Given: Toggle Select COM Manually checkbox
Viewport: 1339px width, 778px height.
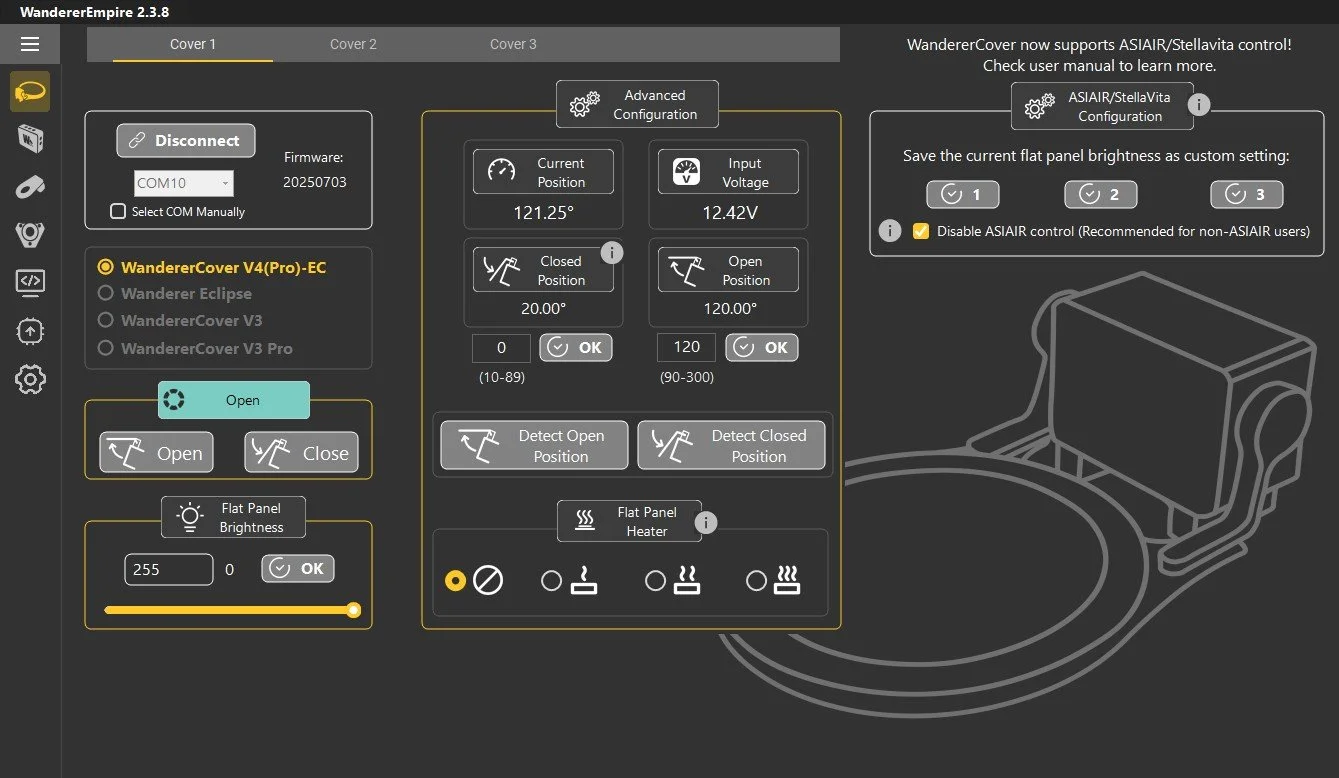Looking at the screenshot, I should [118, 211].
